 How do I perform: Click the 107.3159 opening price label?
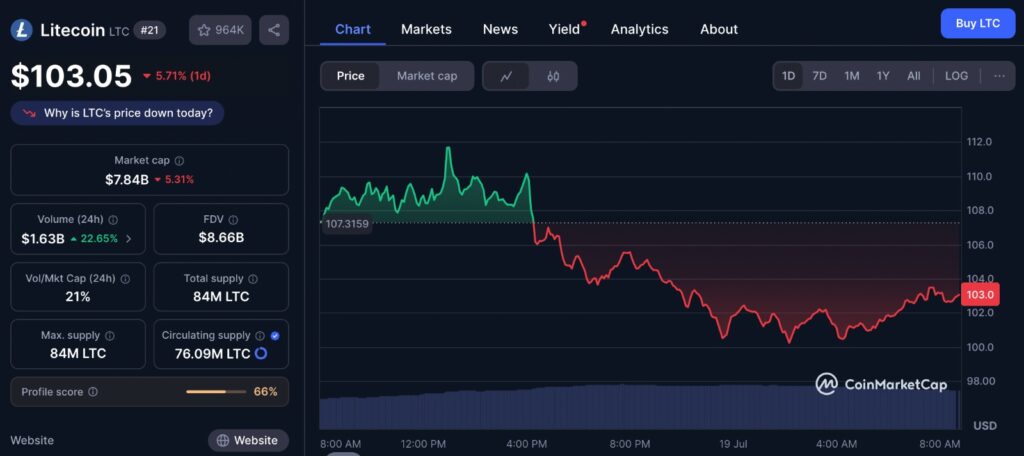[x=347, y=224]
